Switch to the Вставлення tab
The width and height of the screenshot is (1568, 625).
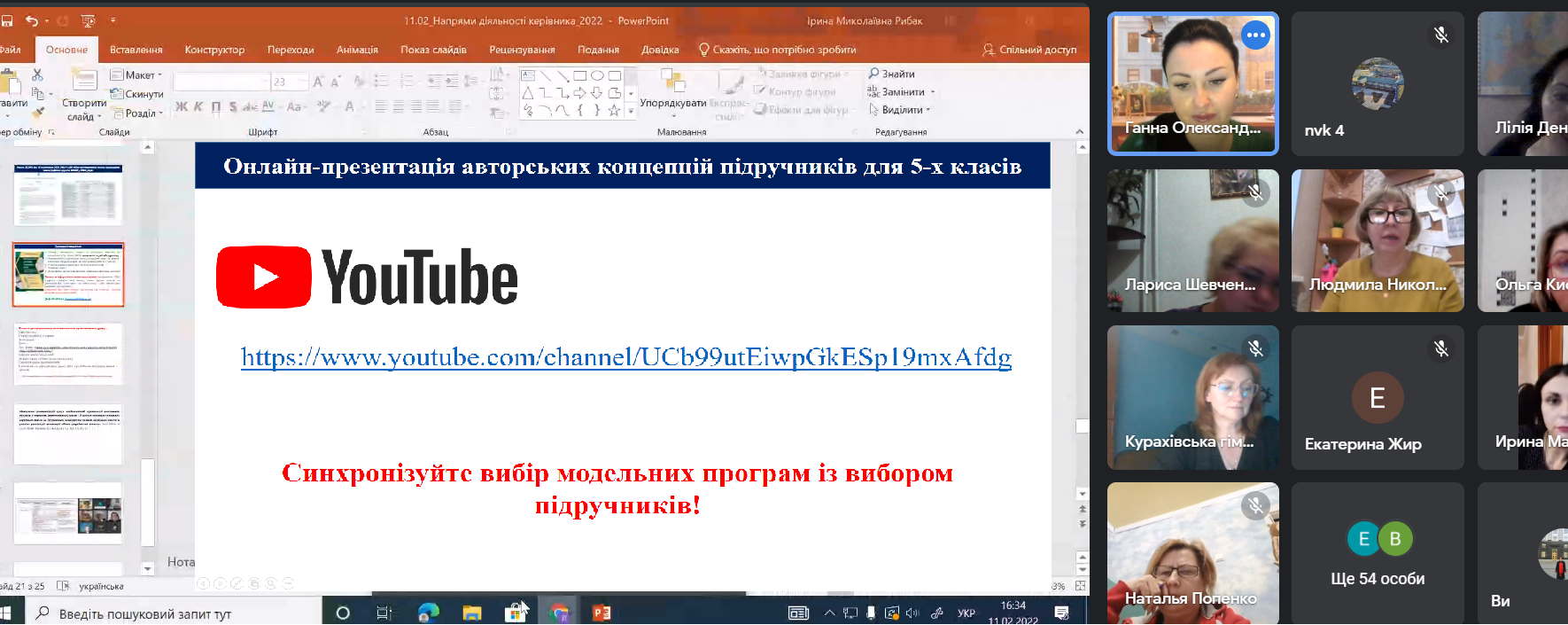click(136, 50)
